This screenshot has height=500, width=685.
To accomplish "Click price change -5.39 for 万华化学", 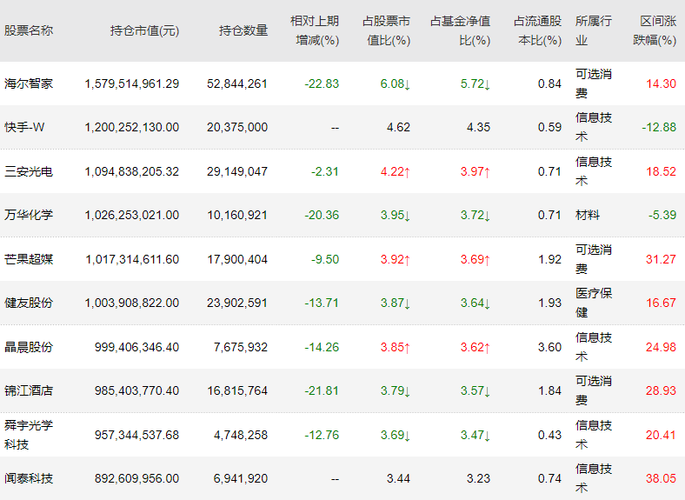I will click(x=663, y=215).
